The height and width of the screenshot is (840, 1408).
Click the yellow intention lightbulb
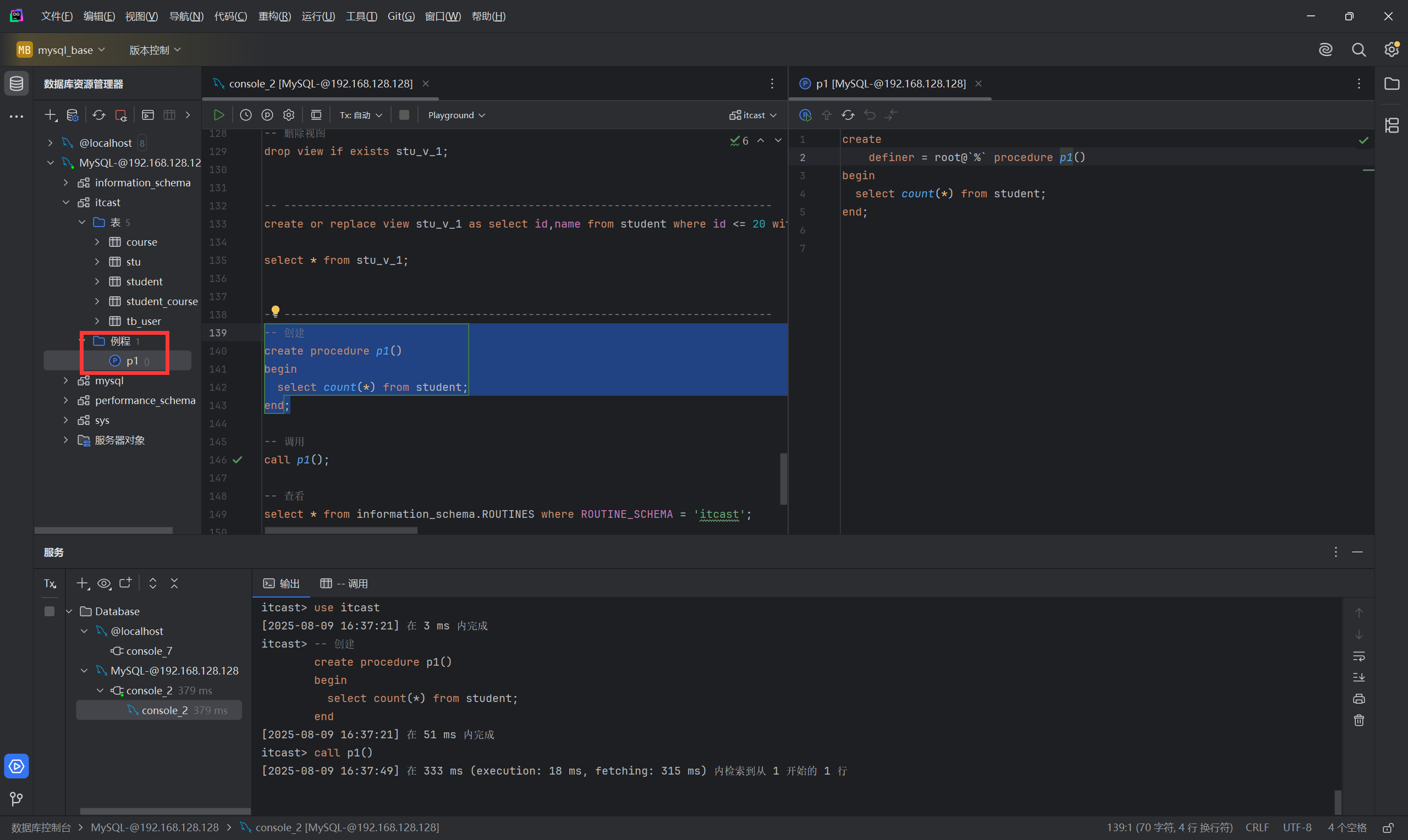click(275, 310)
